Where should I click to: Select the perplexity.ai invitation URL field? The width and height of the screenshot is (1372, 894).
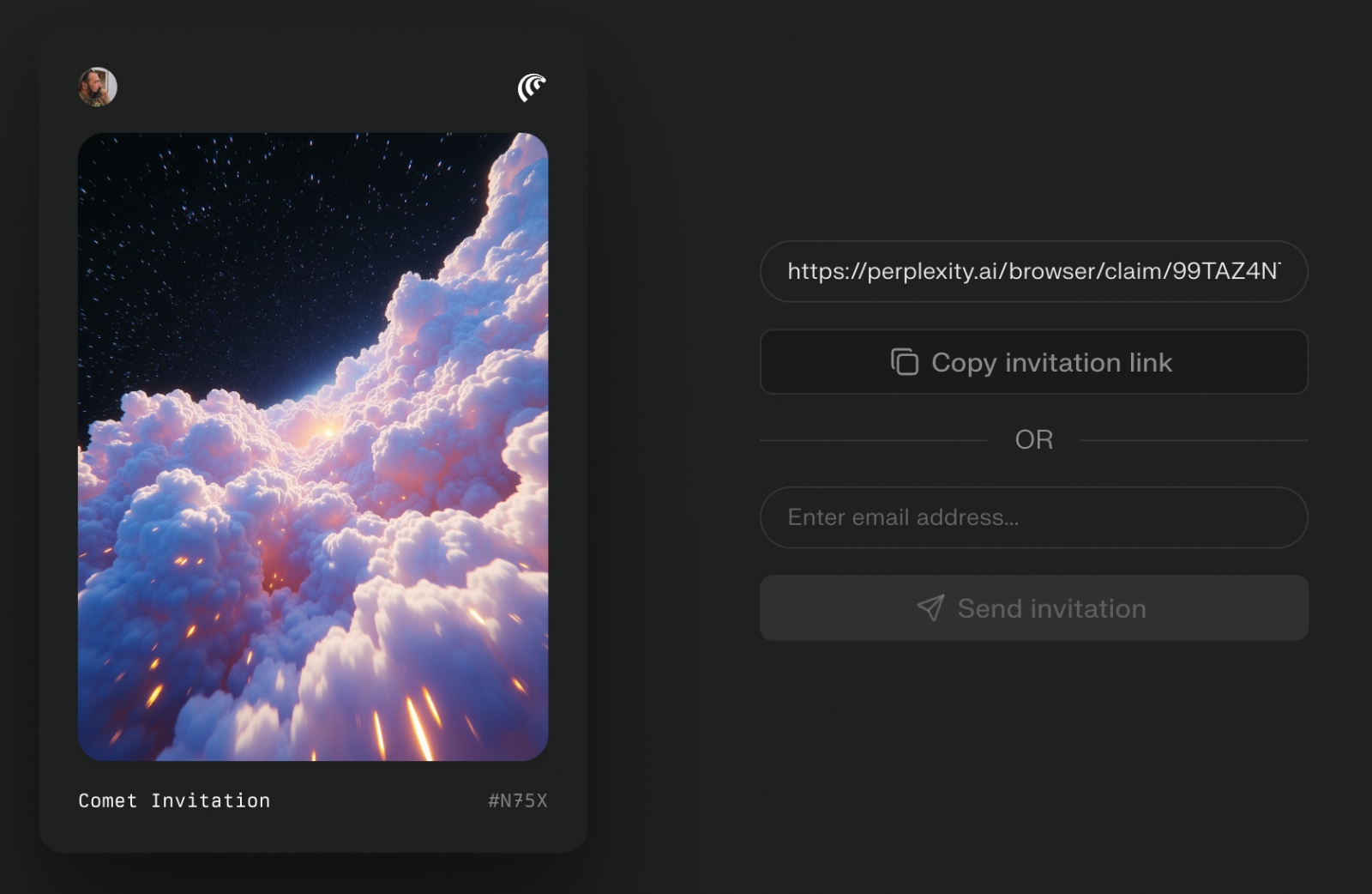point(1033,271)
